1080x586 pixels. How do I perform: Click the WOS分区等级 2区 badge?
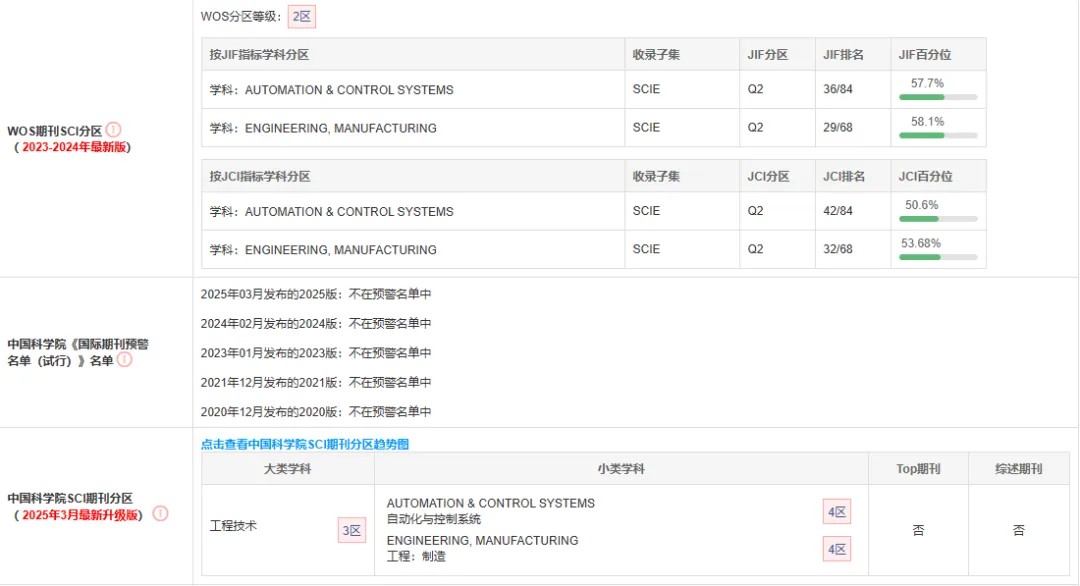pyautogui.click(x=302, y=17)
